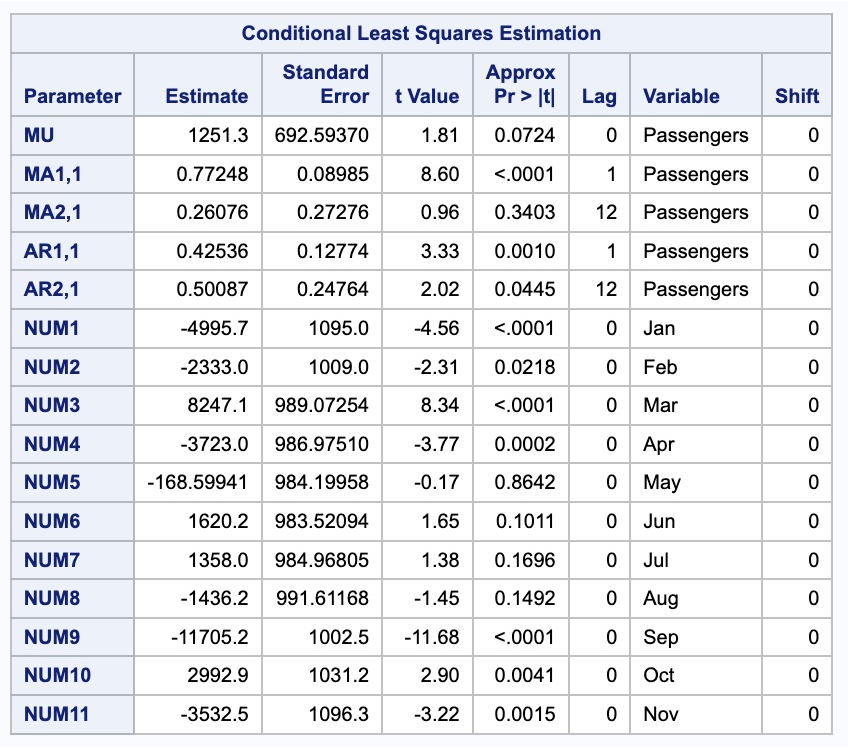
Task: Click the MA2,1 standard error 0.27276
Action: tap(333, 213)
